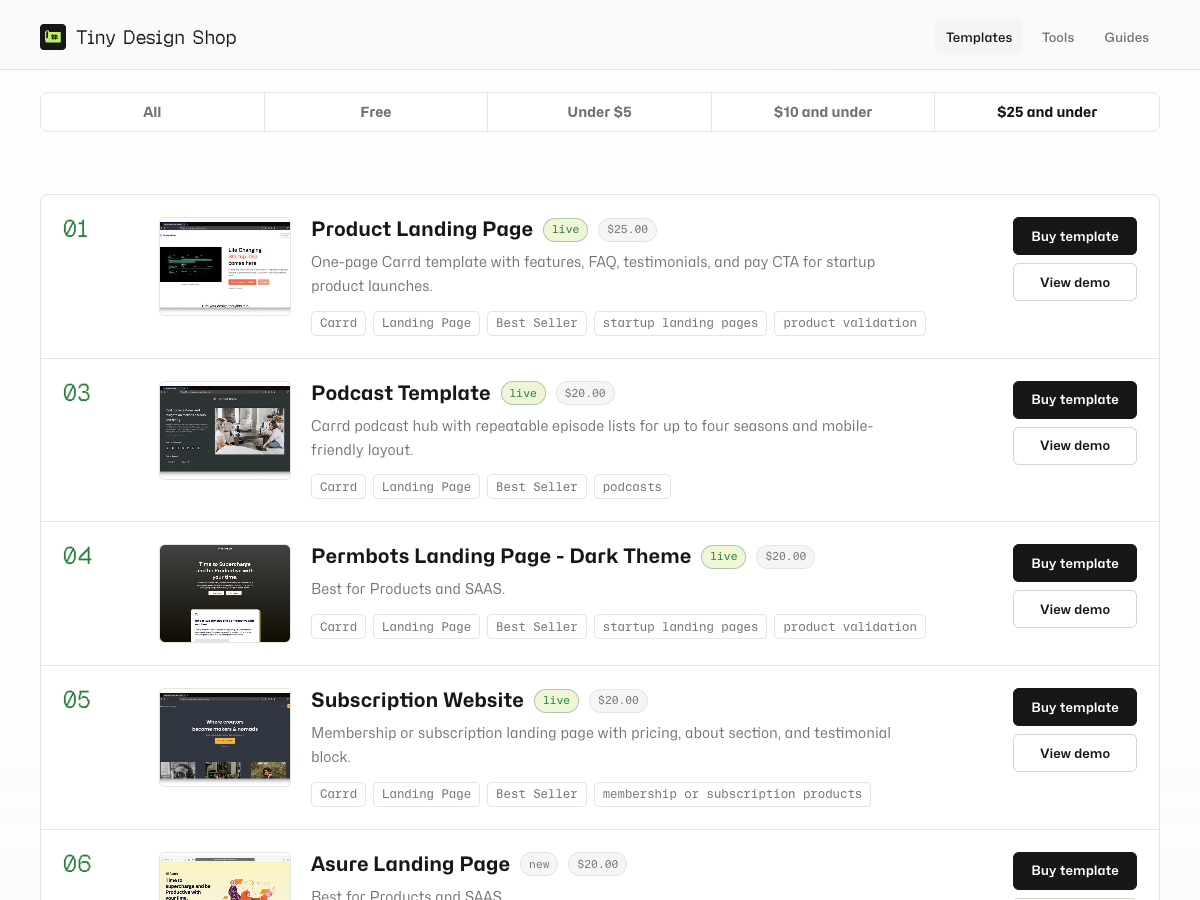The width and height of the screenshot is (1200, 900).
Task: Open the Asure Landing Page title
Action: click(x=411, y=864)
